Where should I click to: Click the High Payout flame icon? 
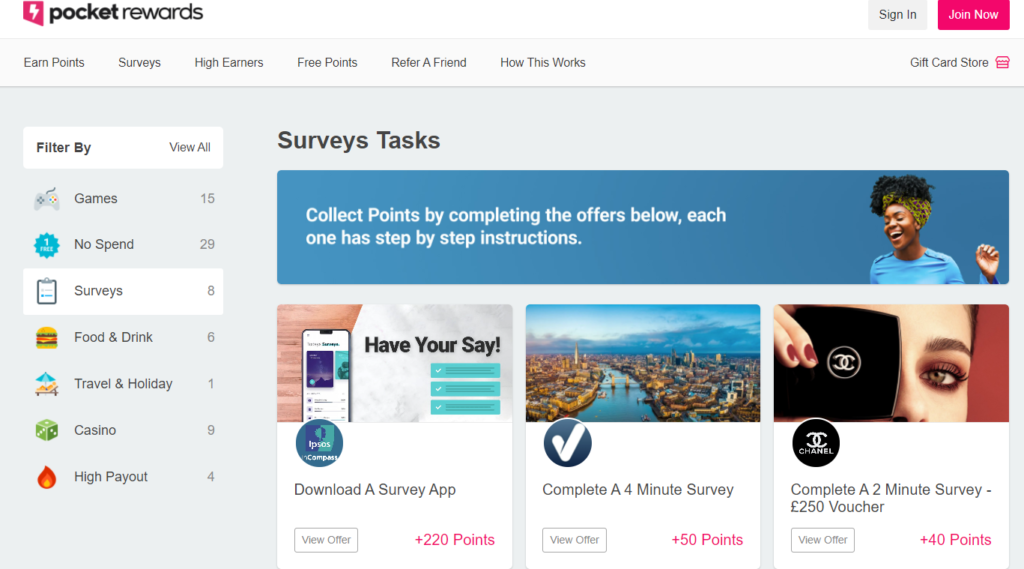(46, 477)
